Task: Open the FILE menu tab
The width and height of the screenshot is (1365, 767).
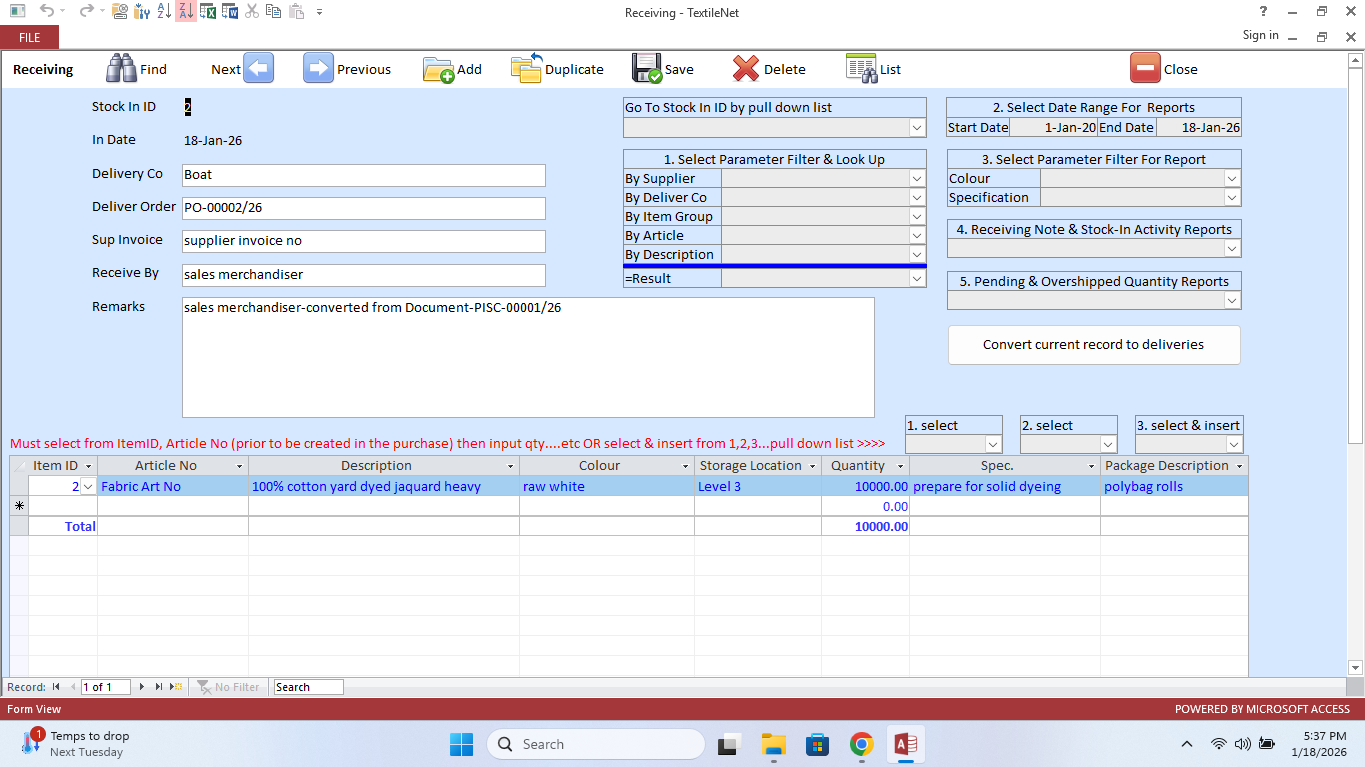Action: point(29,37)
